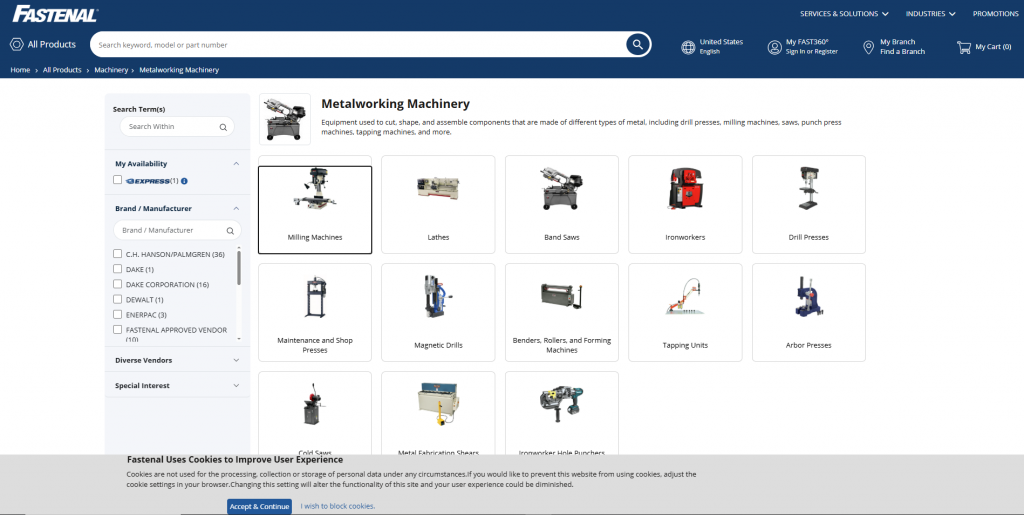Collapse the My Availability section
The width and height of the screenshot is (1024, 515).
(x=236, y=164)
